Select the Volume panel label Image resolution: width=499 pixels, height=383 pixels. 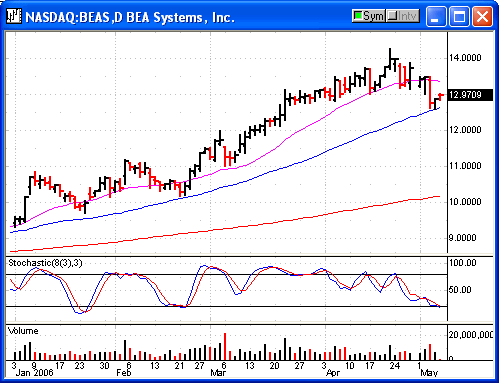click(23, 331)
